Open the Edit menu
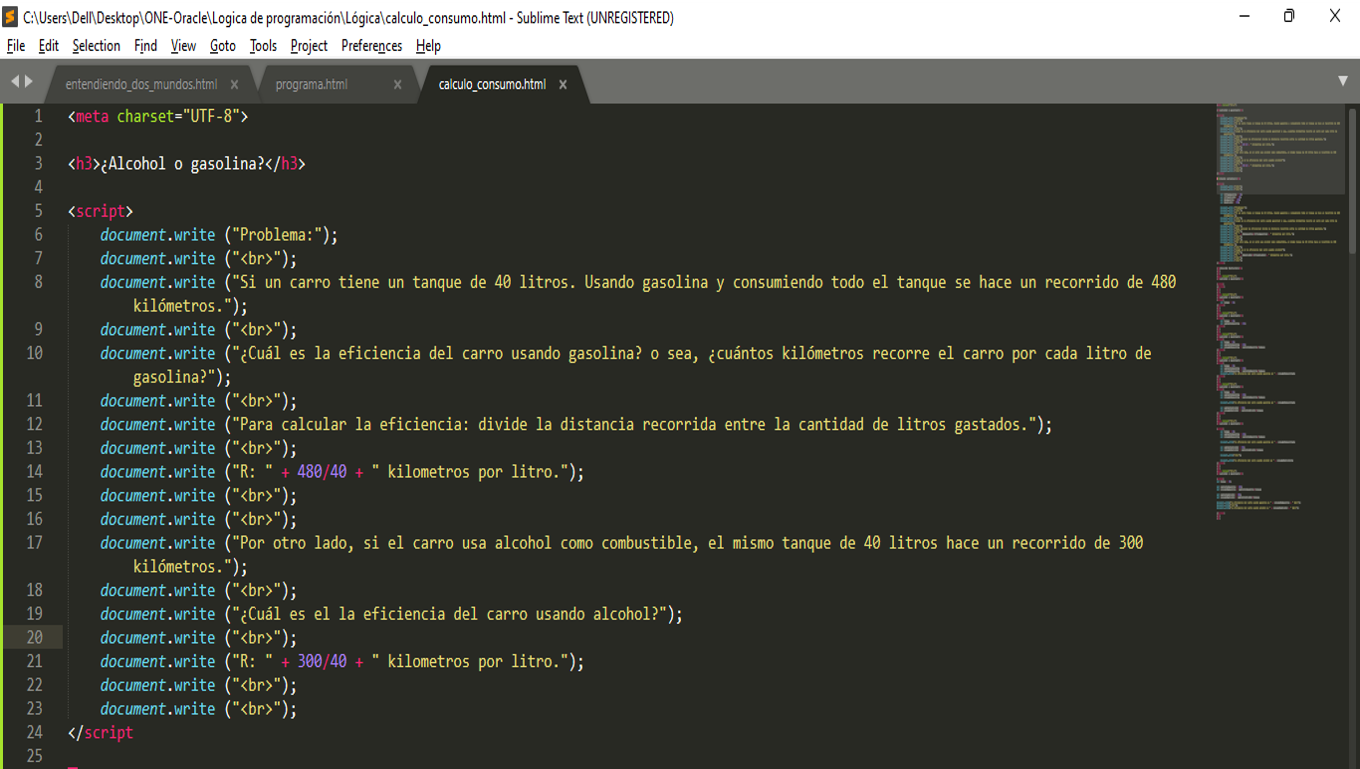This screenshot has width=1360, height=769. click(x=48, y=46)
